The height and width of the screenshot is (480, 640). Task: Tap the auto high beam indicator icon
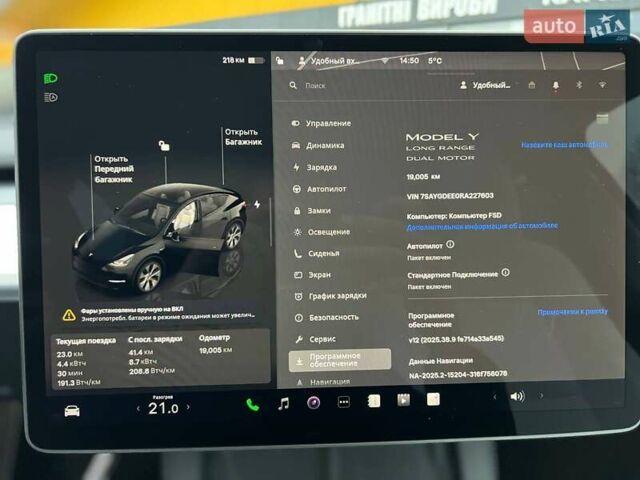[x=51, y=98]
